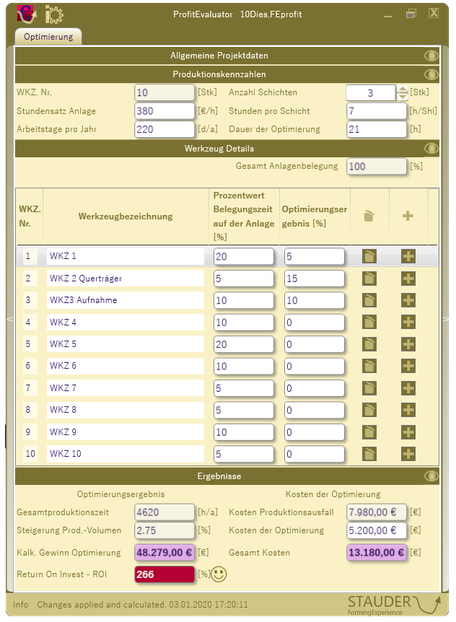Screen dimensions: 456x622
Task: Delete tool row WKZ 6
Action: (369, 366)
